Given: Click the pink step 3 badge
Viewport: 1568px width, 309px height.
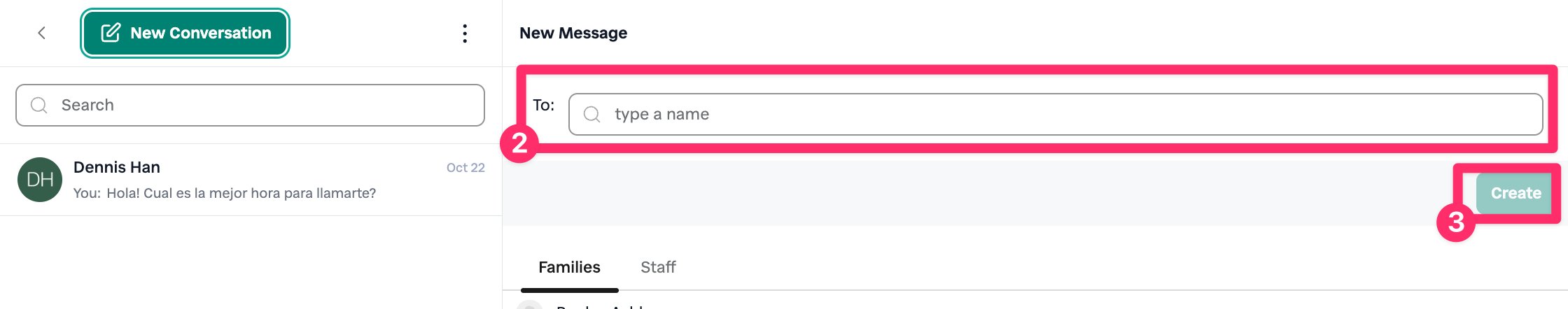Looking at the screenshot, I should pyautogui.click(x=1456, y=222).
